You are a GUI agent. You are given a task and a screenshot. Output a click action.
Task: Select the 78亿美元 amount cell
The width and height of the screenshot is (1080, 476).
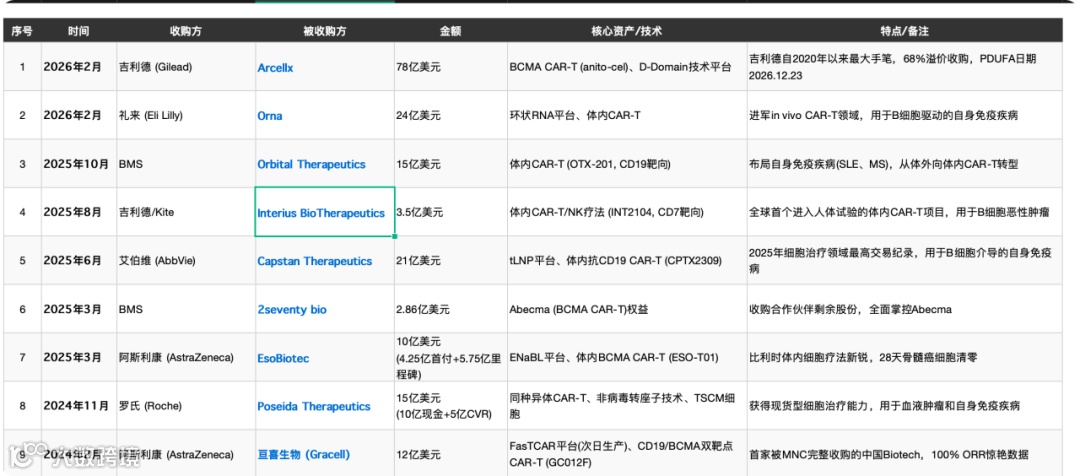[x=450, y=67]
